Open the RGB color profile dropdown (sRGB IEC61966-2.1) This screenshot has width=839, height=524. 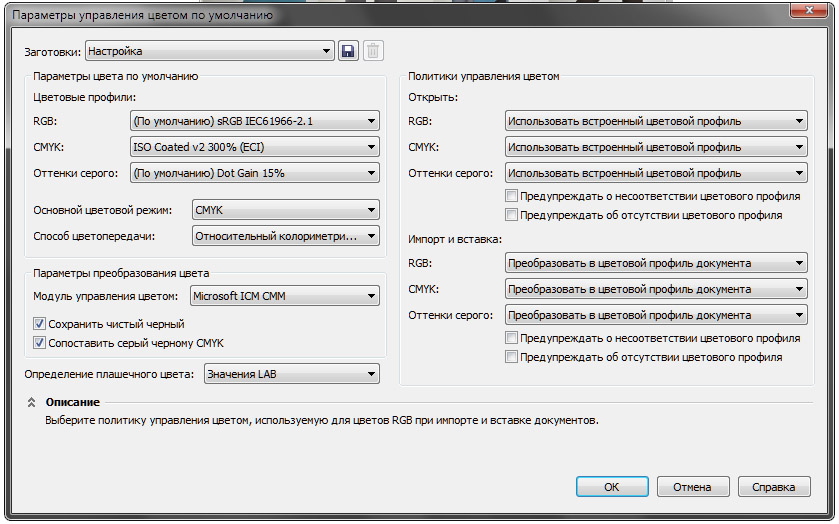click(x=255, y=121)
